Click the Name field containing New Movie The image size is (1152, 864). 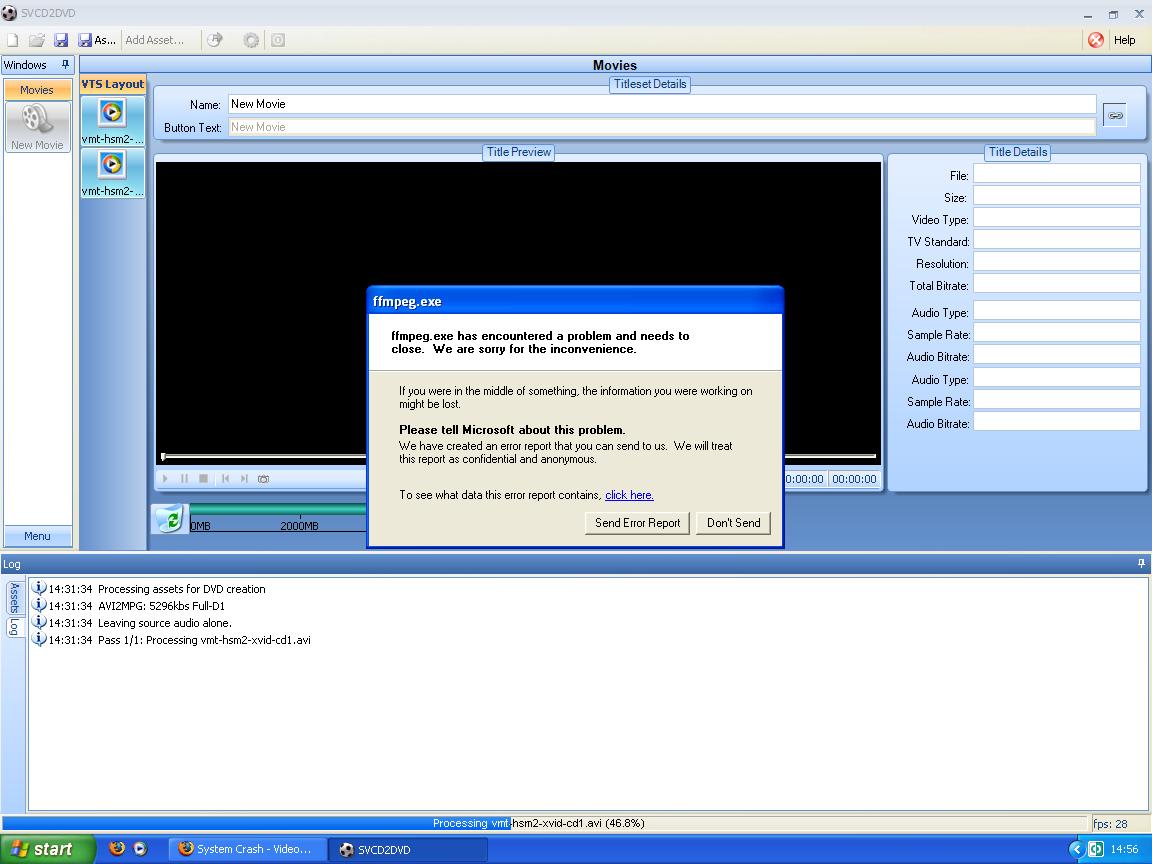662,104
